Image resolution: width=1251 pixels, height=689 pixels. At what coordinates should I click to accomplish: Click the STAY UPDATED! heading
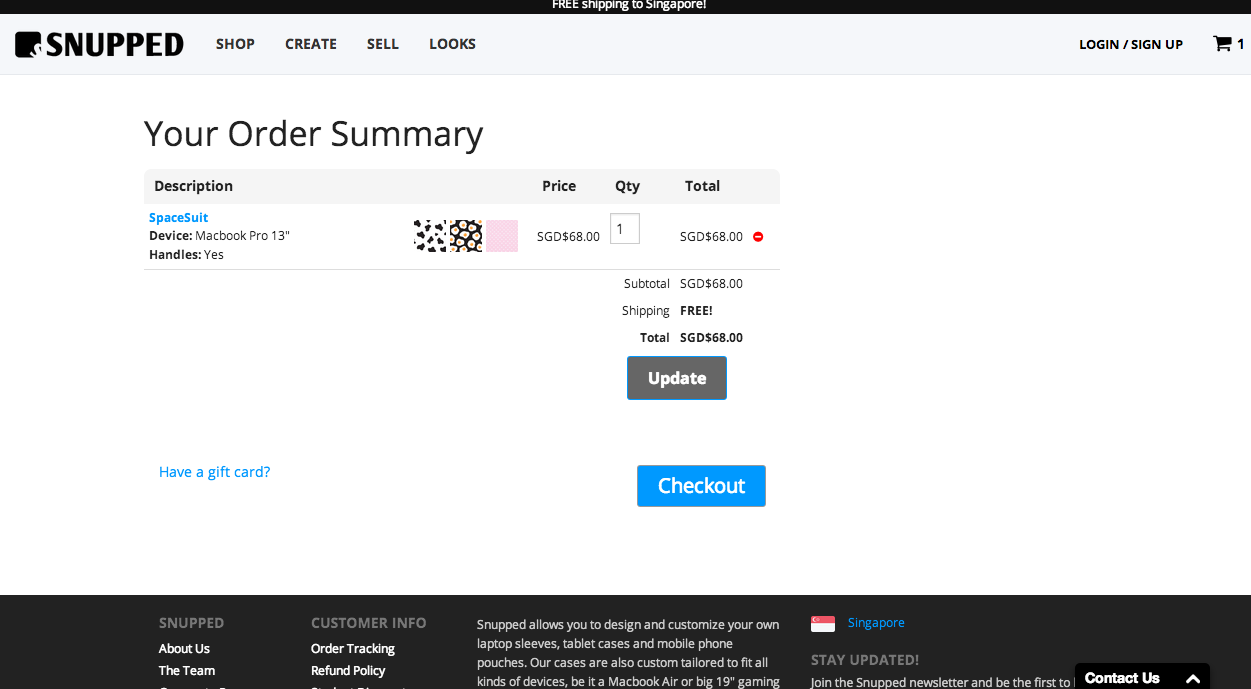tap(865, 660)
